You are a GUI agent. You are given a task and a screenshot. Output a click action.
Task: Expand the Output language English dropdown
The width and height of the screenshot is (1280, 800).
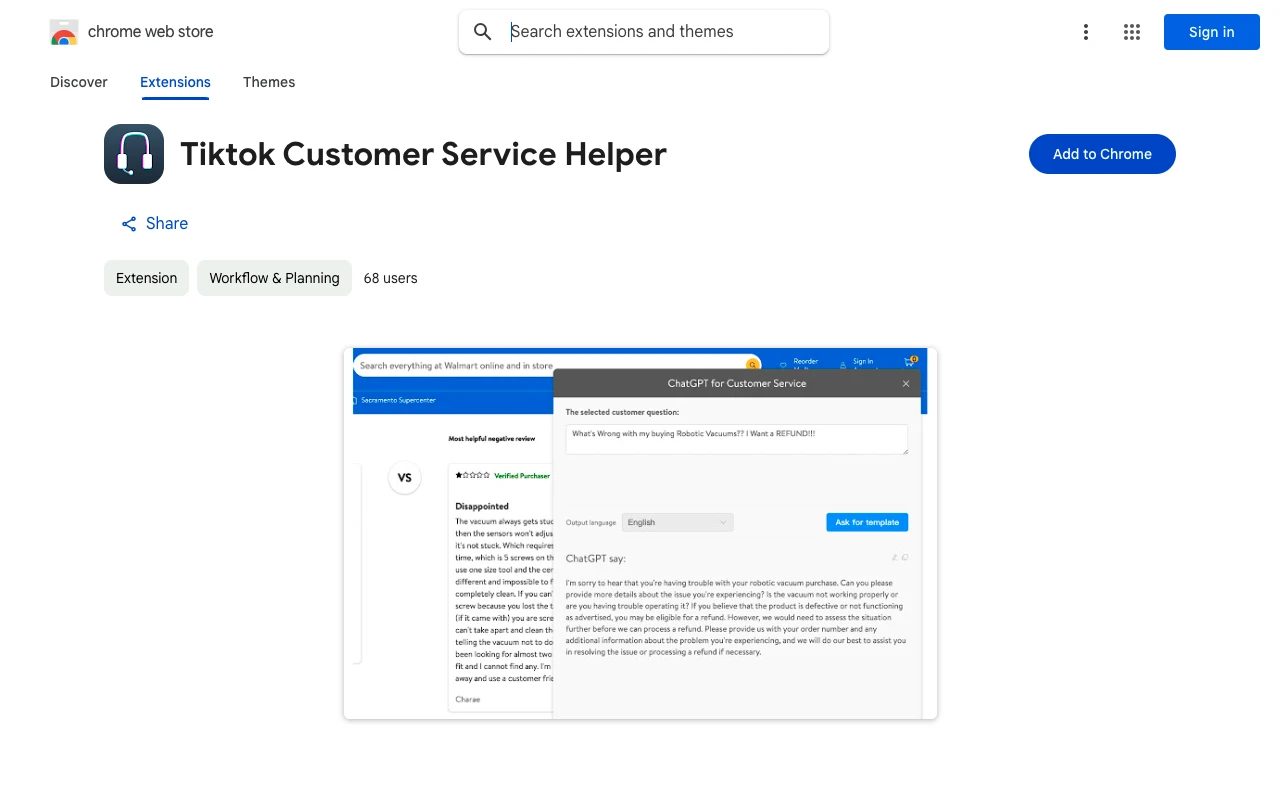pos(677,522)
